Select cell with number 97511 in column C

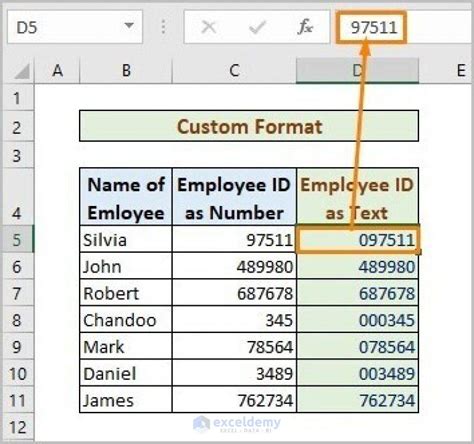[234, 239]
